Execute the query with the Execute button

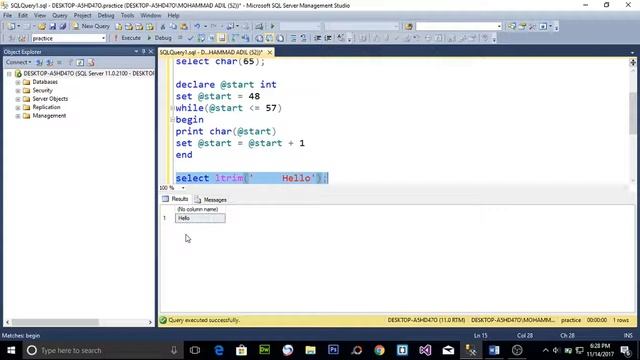[127, 38]
